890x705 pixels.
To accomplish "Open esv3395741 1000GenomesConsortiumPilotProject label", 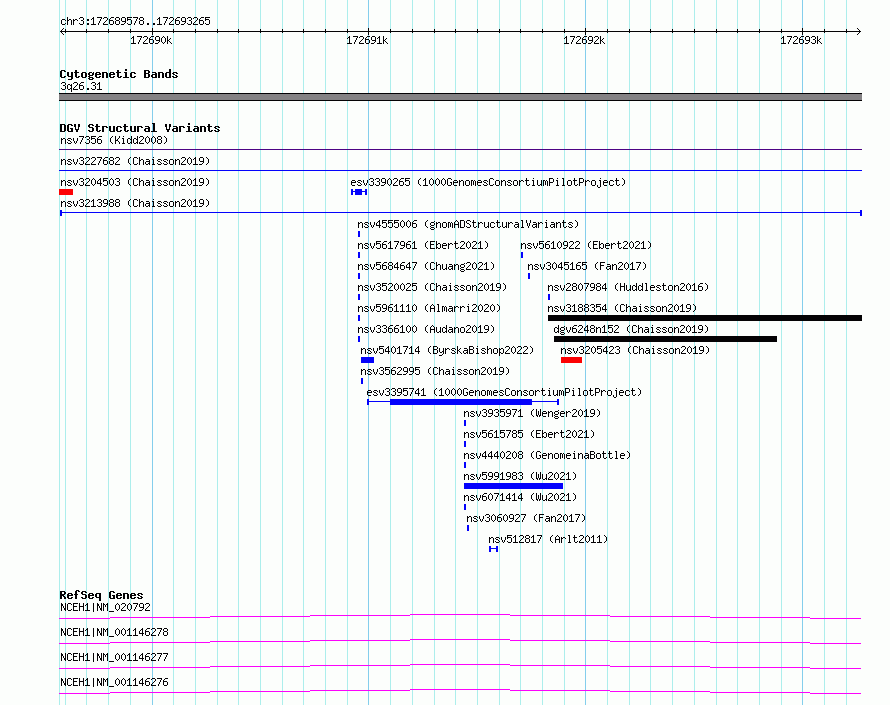I will (x=504, y=392).
